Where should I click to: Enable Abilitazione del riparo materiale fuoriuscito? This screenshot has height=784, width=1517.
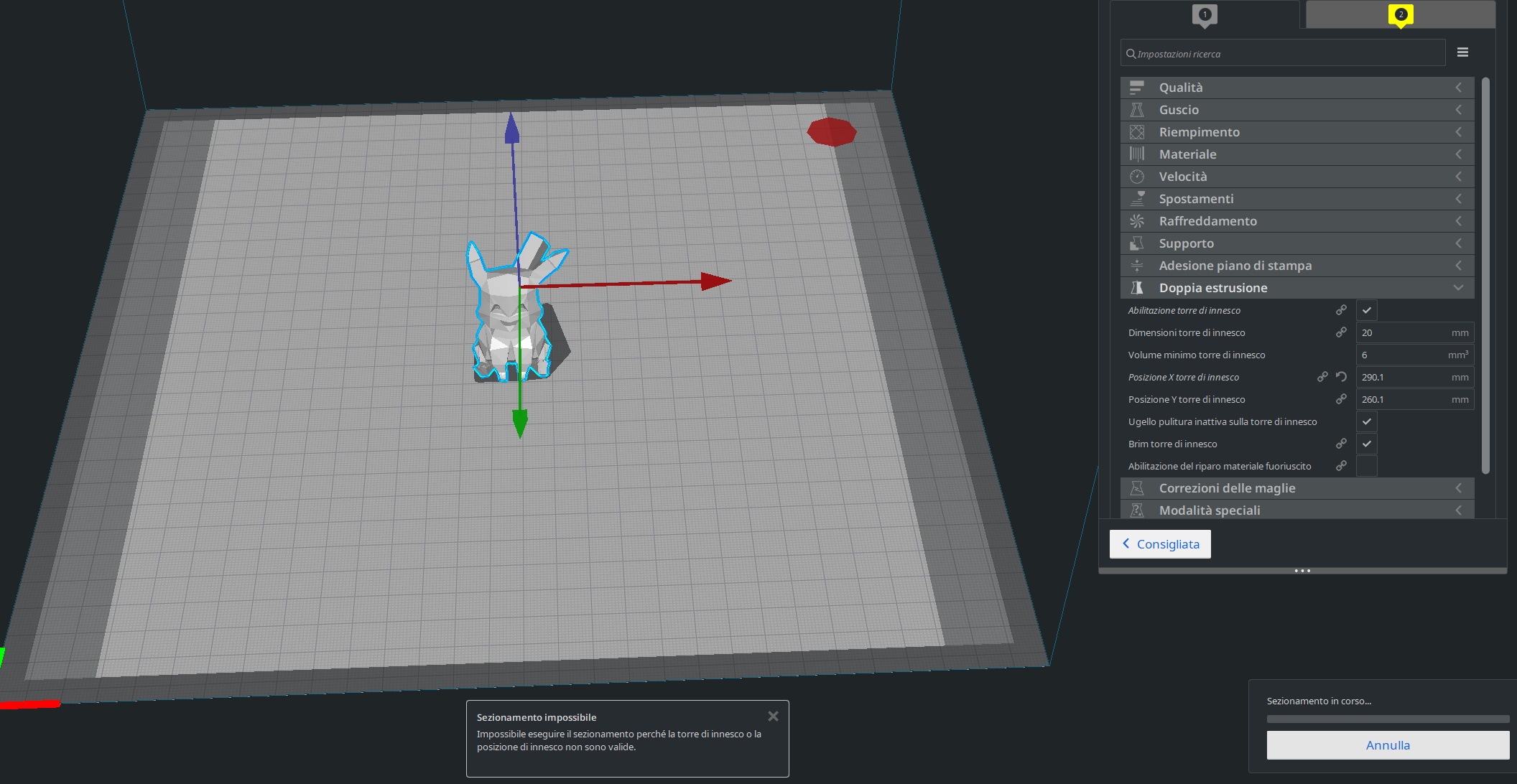tap(1366, 466)
